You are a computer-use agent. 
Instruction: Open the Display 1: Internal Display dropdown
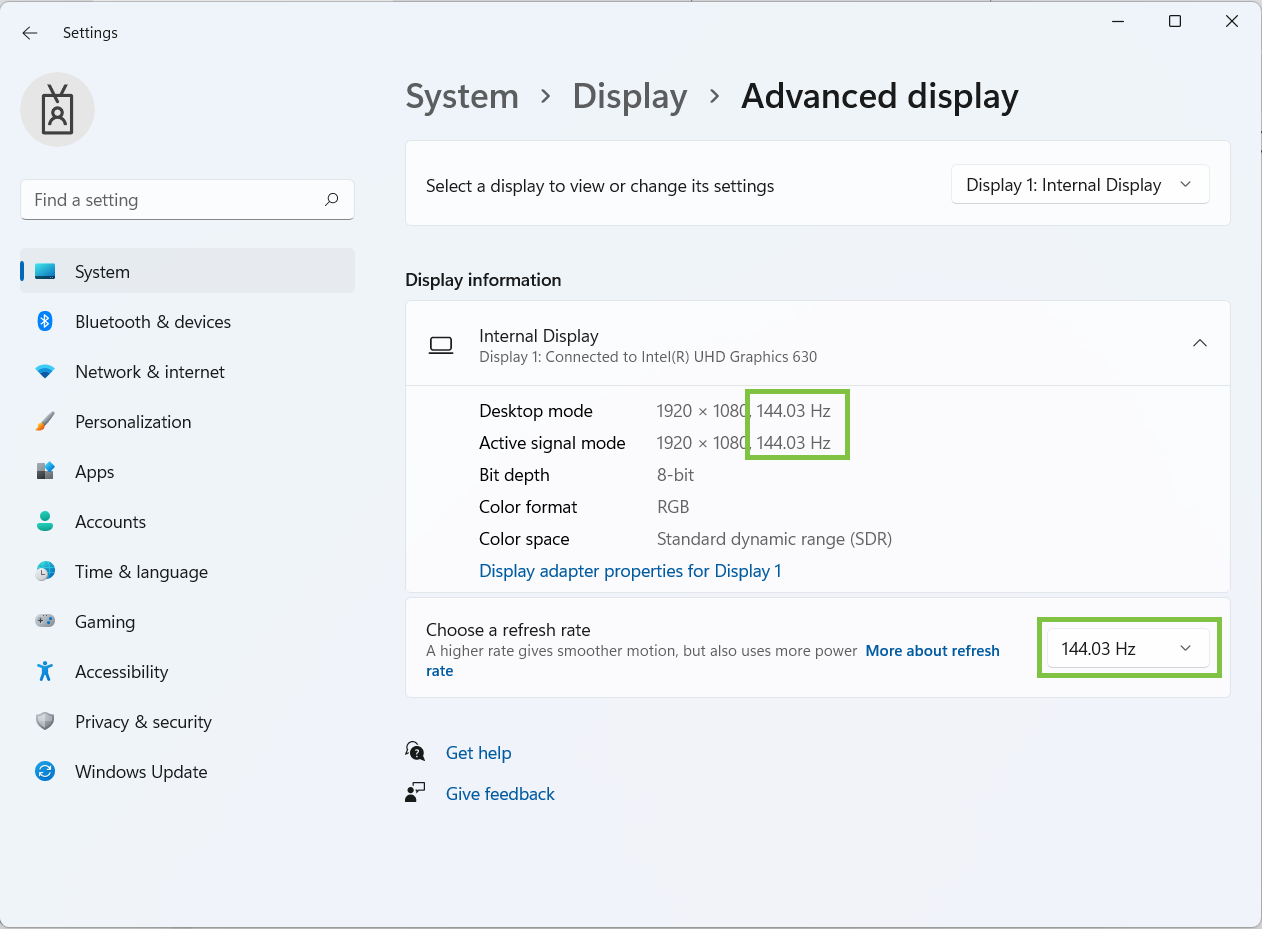tap(1079, 184)
